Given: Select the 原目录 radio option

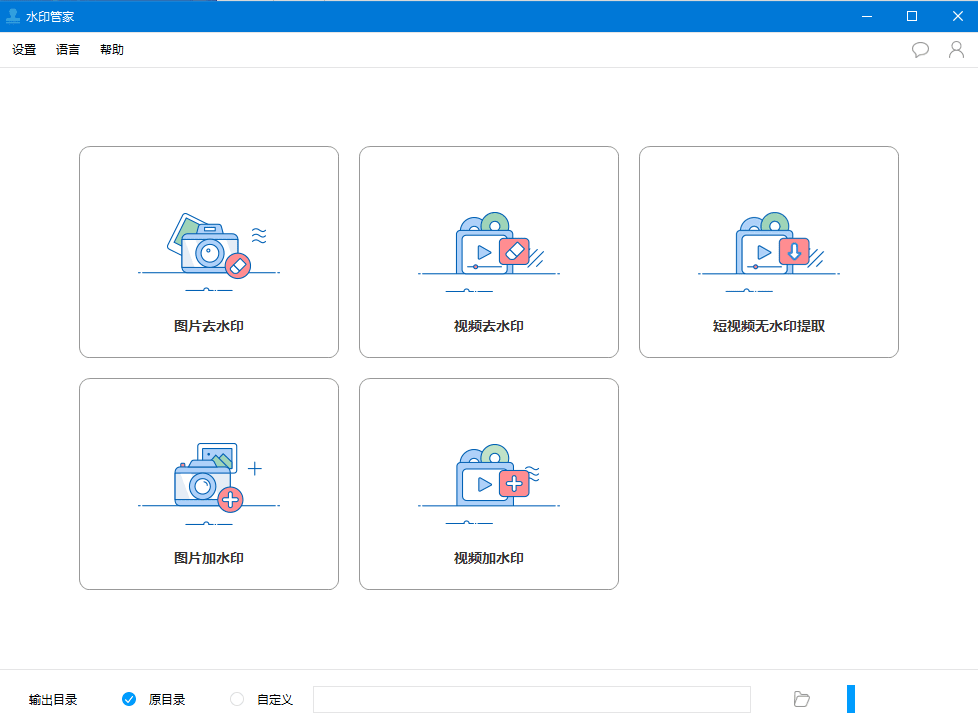Looking at the screenshot, I should [129, 699].
